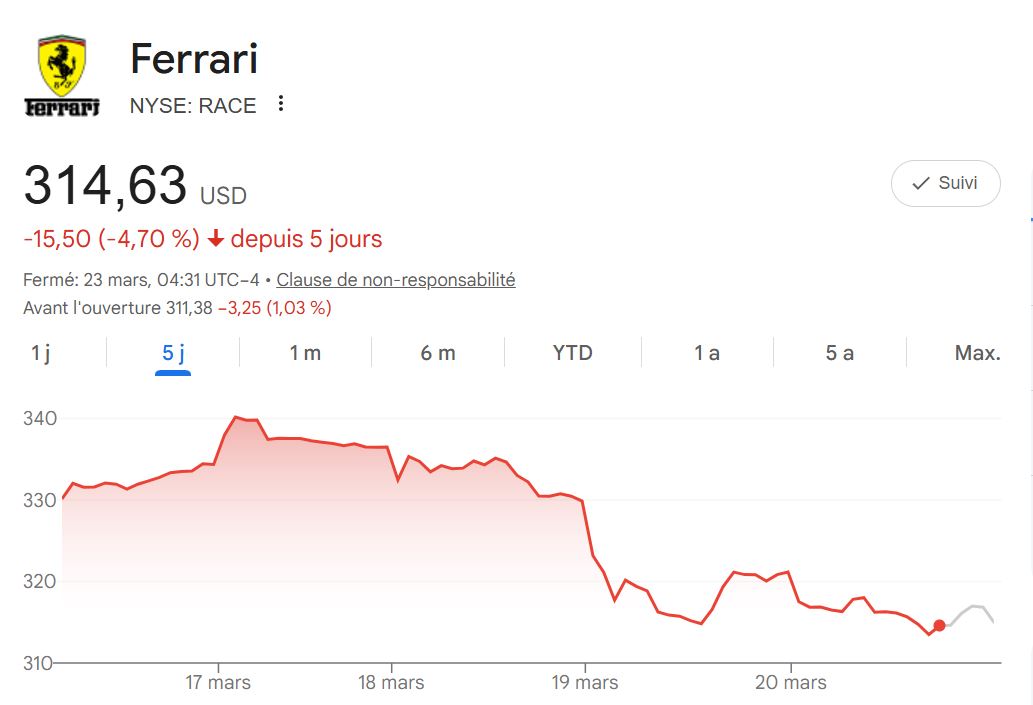The width and height of the screenshot is (1033, 705).
Task: Click the chart peak near 340
Action: pos(235,417)
